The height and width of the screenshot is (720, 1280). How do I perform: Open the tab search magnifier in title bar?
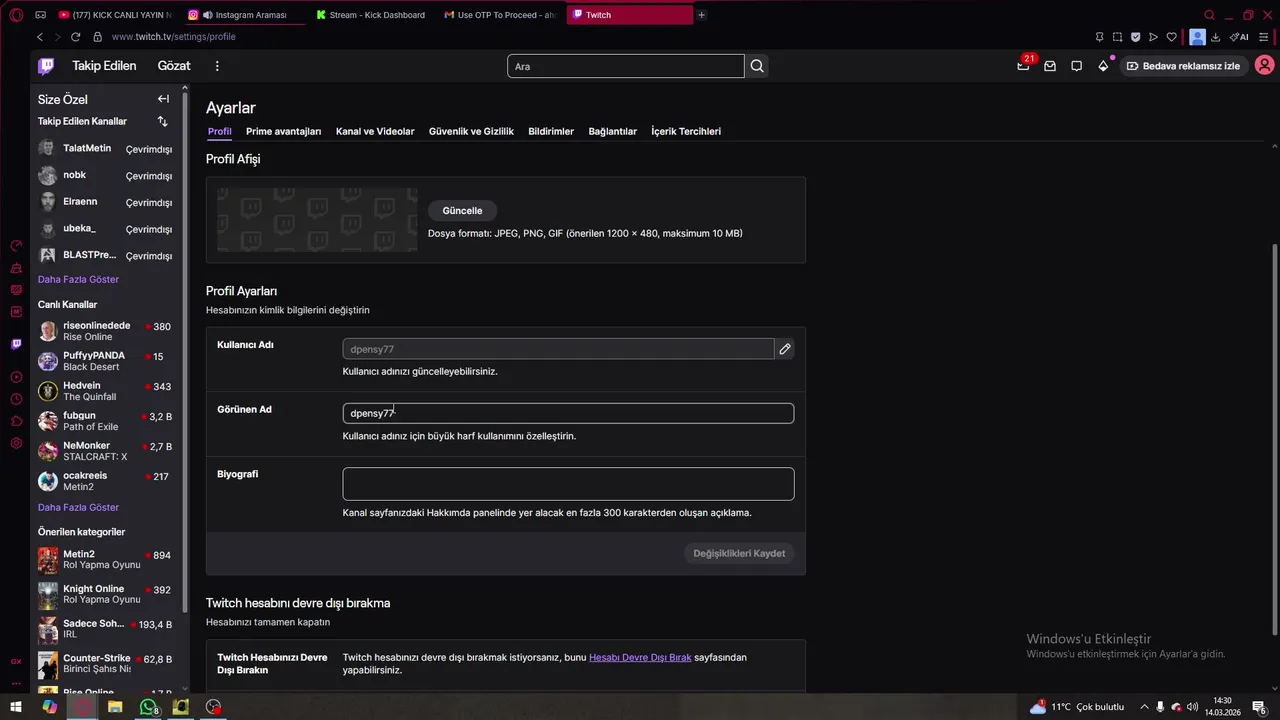(x=1209, y=15)
